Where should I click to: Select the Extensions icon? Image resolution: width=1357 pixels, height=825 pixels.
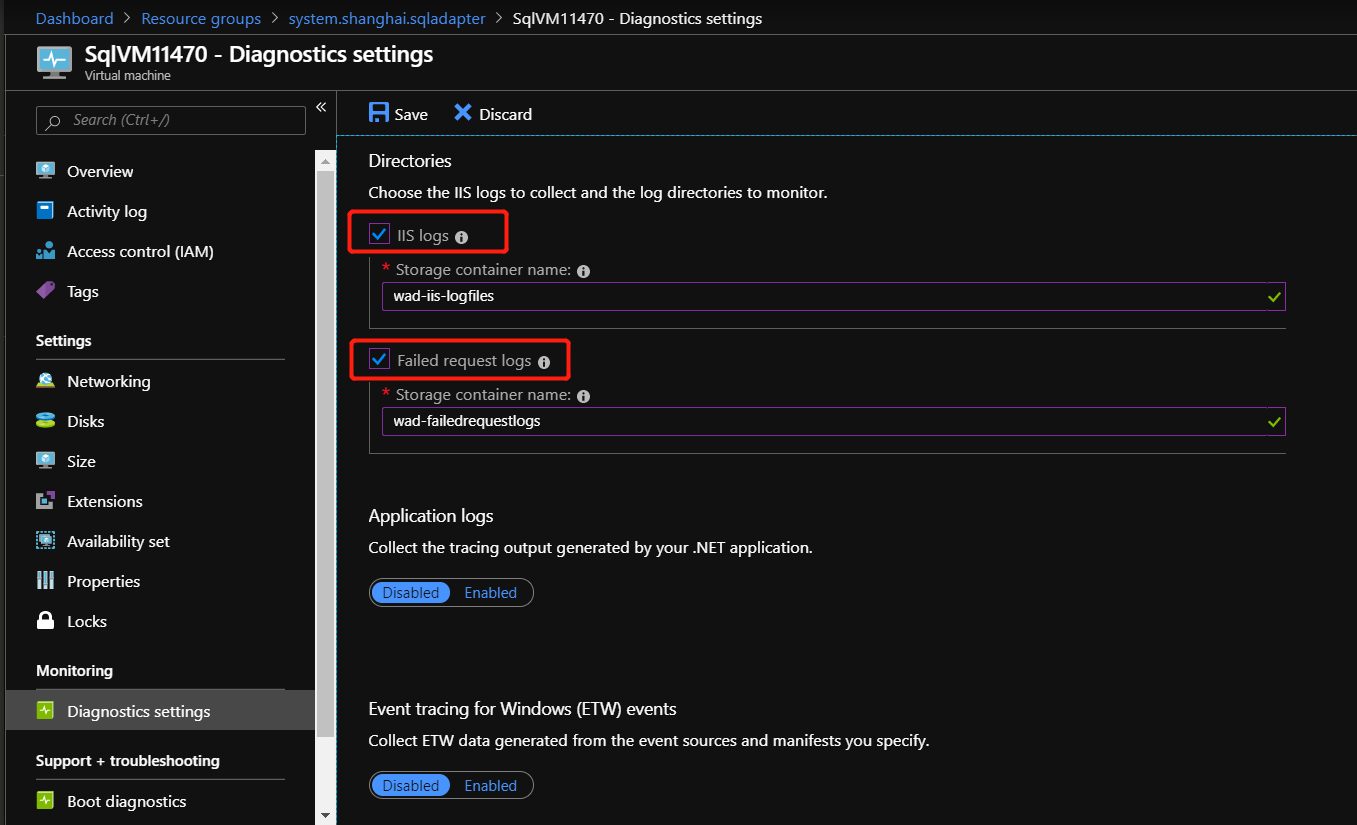(x=46, y=501)
